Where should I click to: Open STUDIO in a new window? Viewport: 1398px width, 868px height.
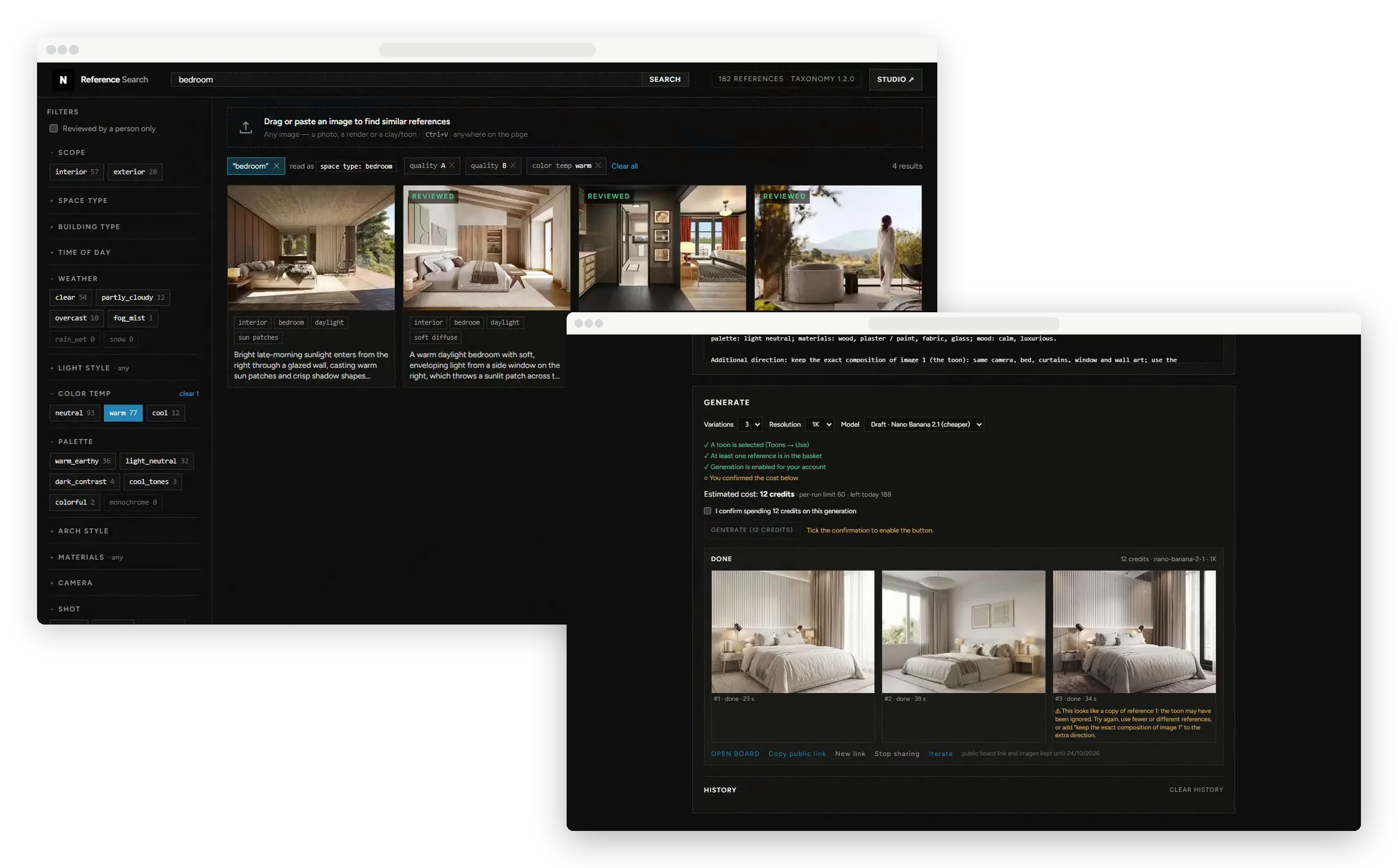[895, 79]
